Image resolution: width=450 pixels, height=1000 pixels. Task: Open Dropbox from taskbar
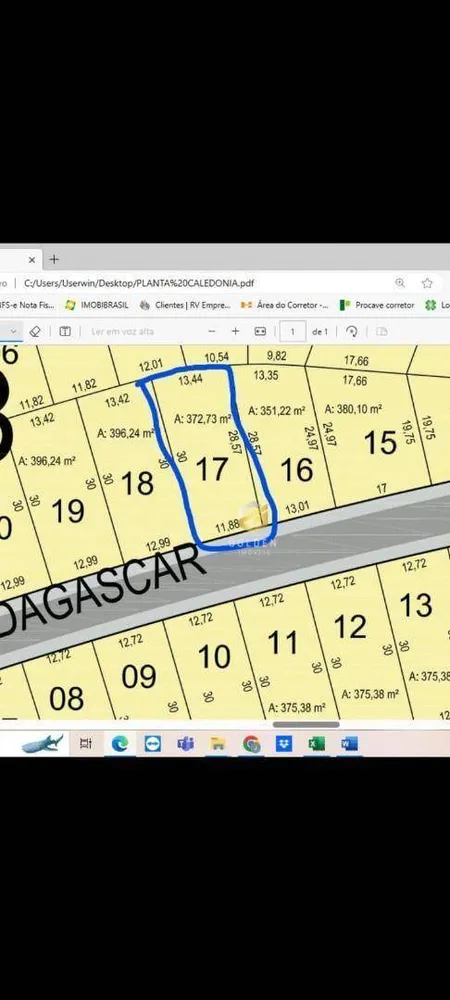coord(284,744)
